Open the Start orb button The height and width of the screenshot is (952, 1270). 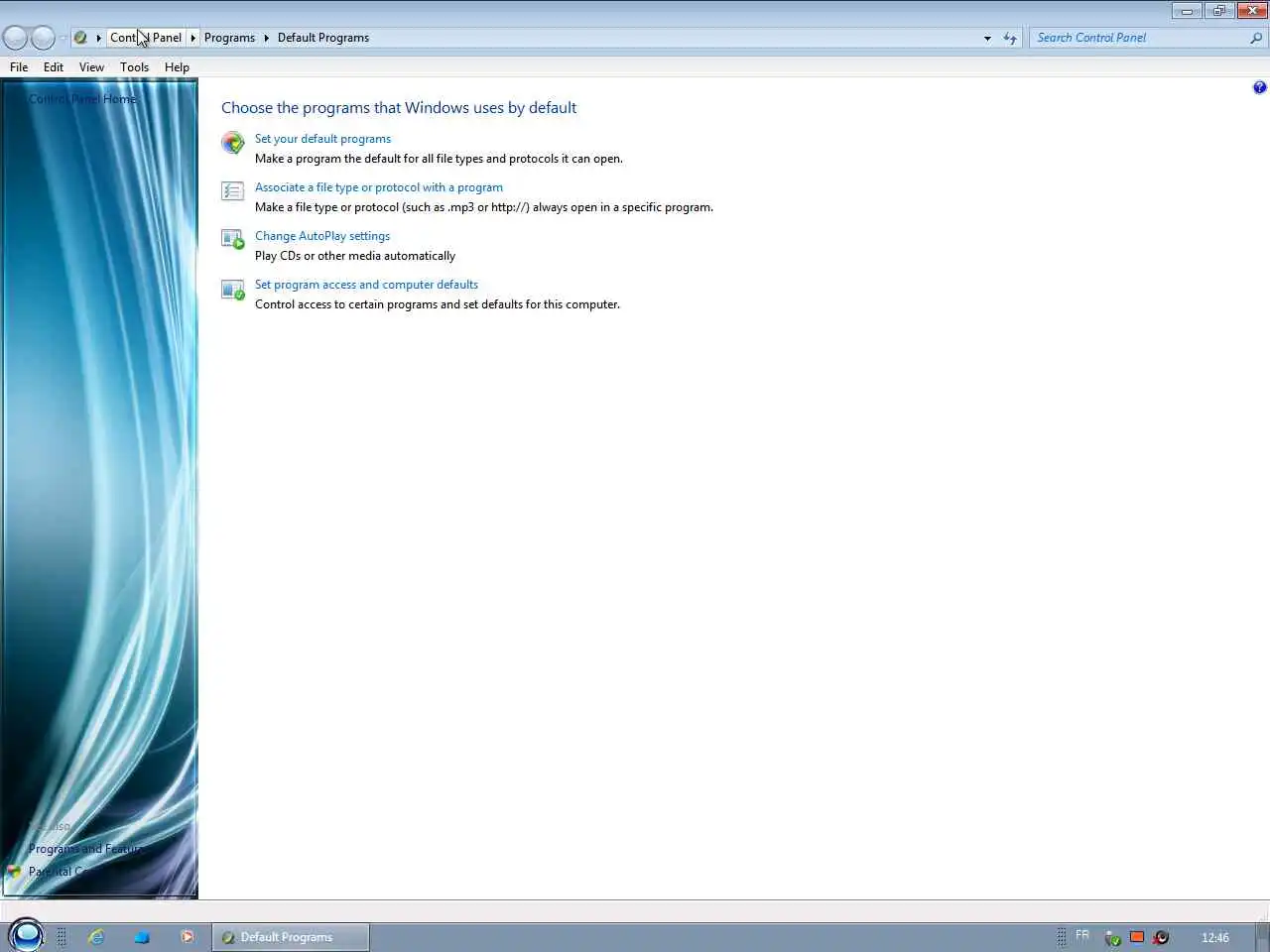point(26,935)
